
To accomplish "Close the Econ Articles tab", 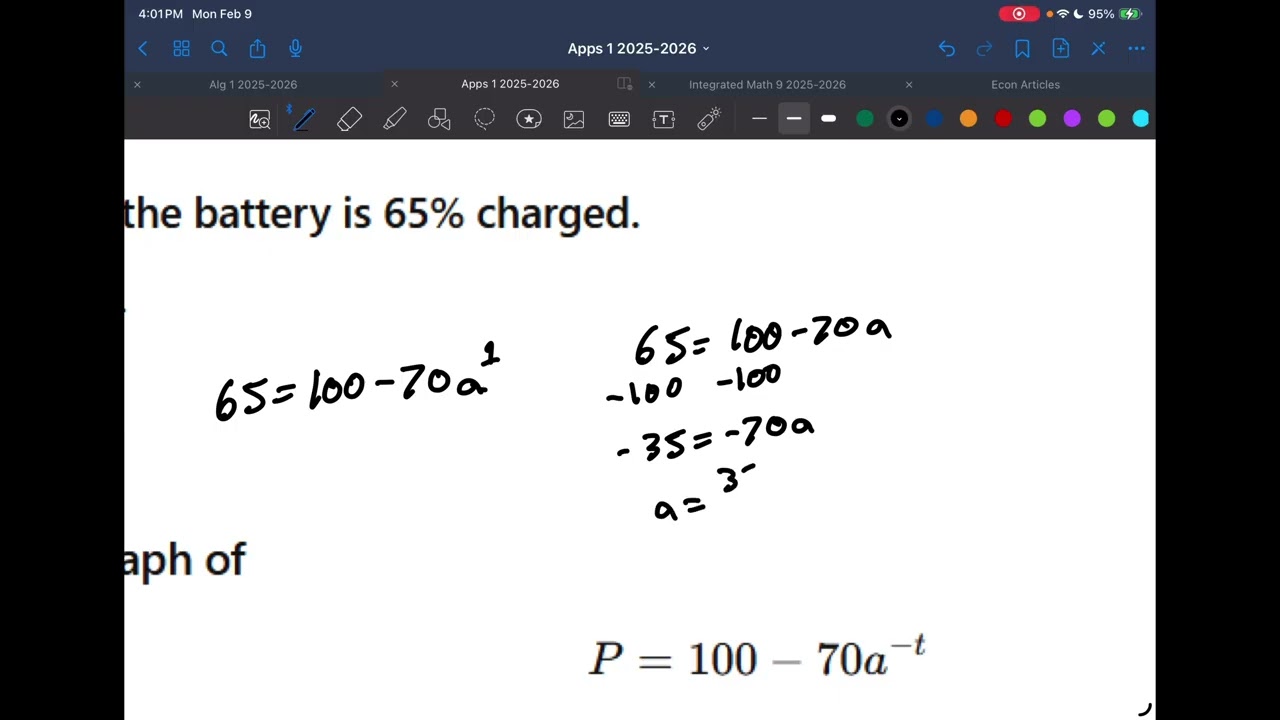I will [909, 84].
